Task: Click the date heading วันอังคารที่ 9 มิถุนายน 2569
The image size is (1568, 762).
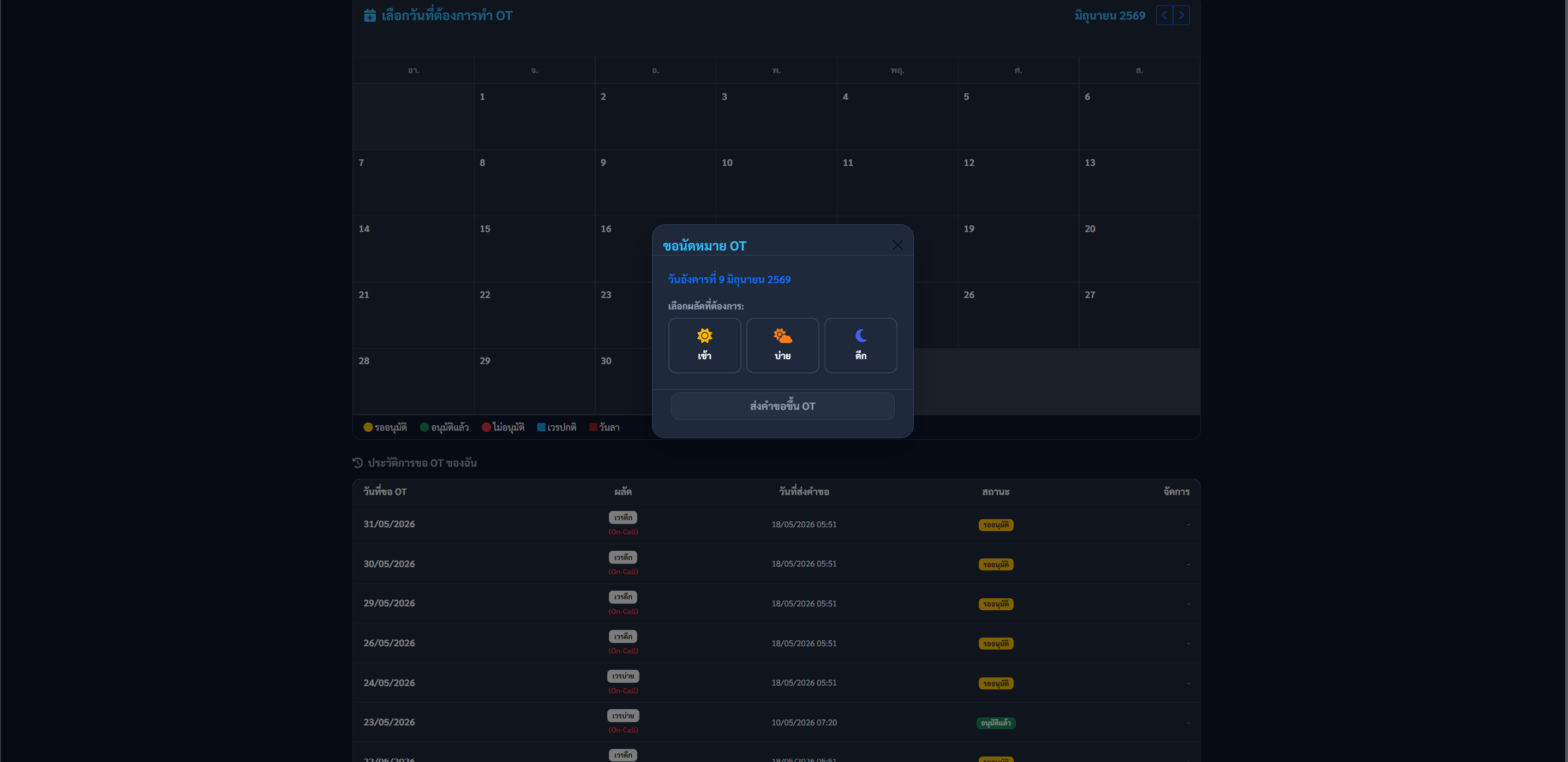Action: [x=729, y=279]
